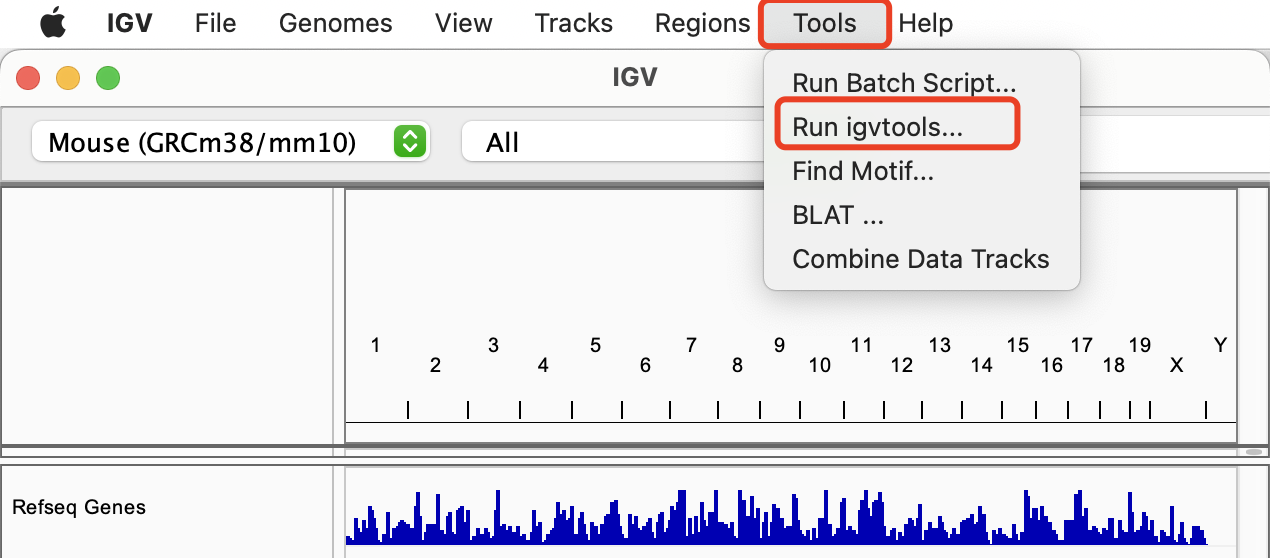Click chromosome 10 label in ruler
The width and height of the screenshot is (1270, 558).
tap(820, 365)
